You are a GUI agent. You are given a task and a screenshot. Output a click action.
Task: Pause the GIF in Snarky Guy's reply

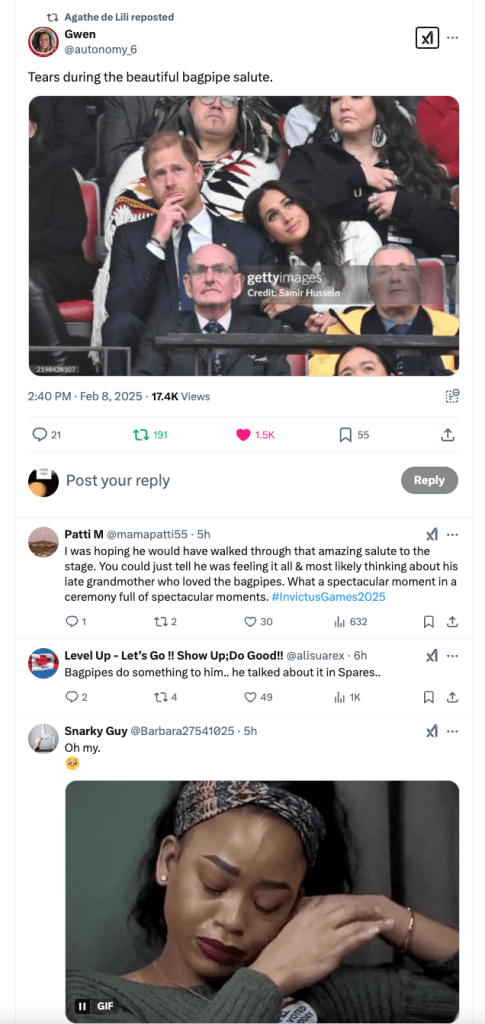[82, 1006]
